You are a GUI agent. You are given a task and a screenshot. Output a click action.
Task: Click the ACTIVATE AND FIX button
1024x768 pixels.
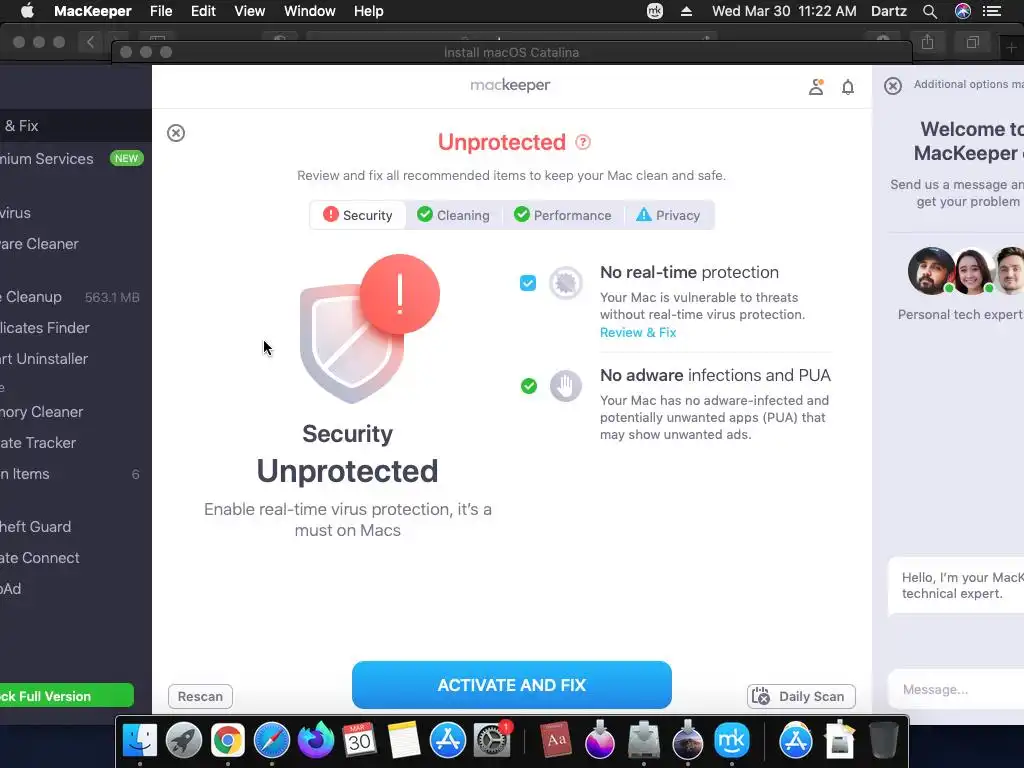[x=511, y=685]
